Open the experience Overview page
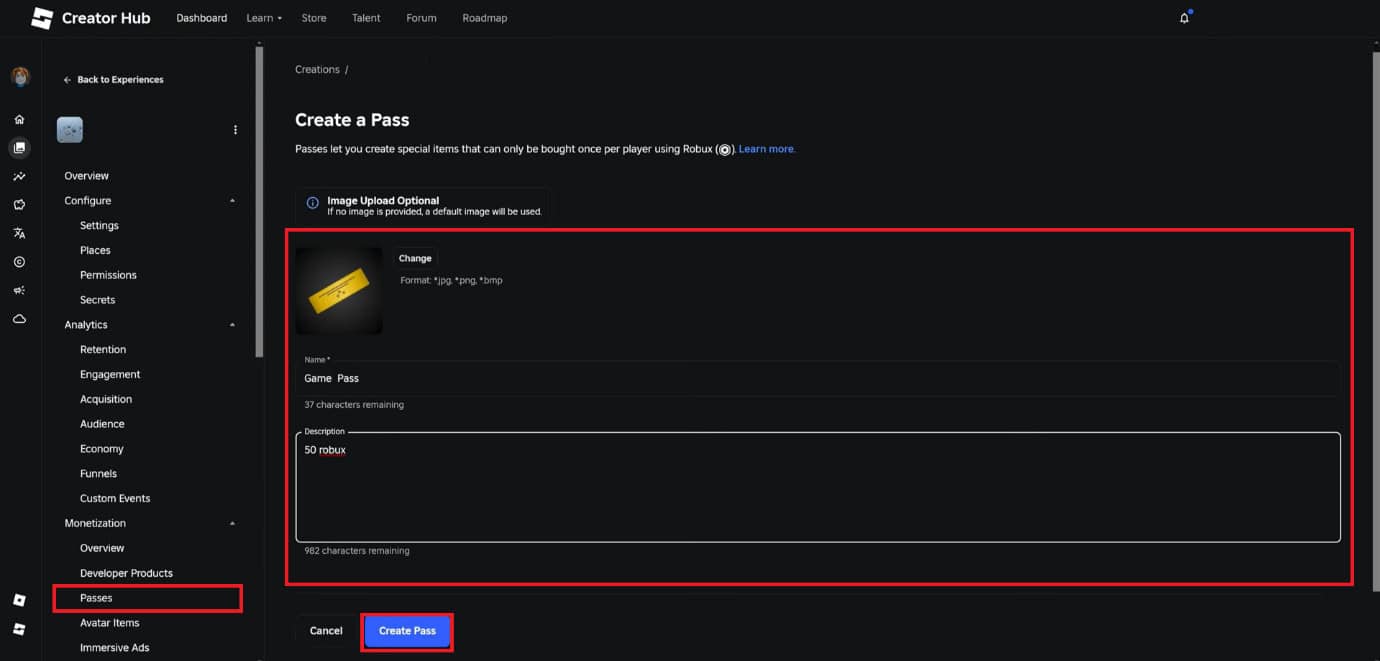This screenshot has height=661, width=1380. [x=87, y=176]
